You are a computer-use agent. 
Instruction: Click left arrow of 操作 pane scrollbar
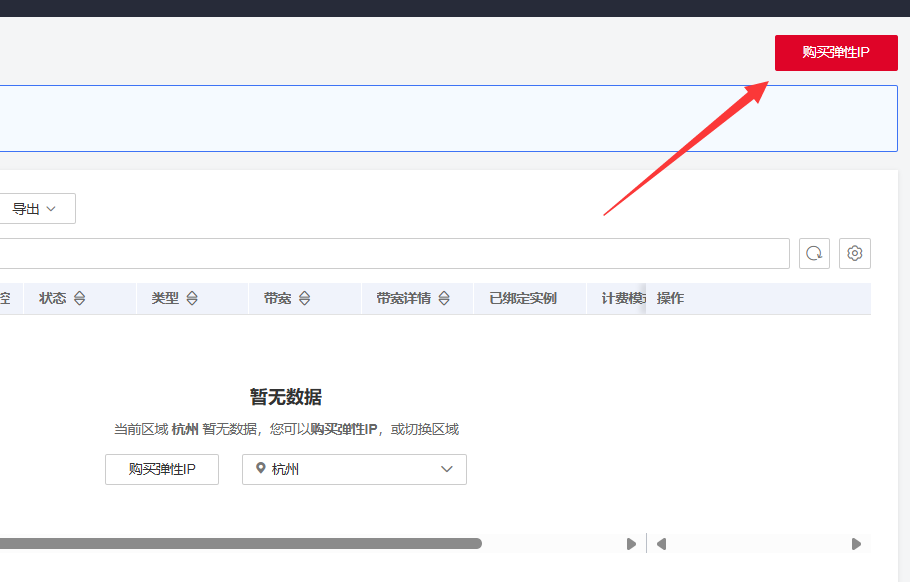(661, 544)
